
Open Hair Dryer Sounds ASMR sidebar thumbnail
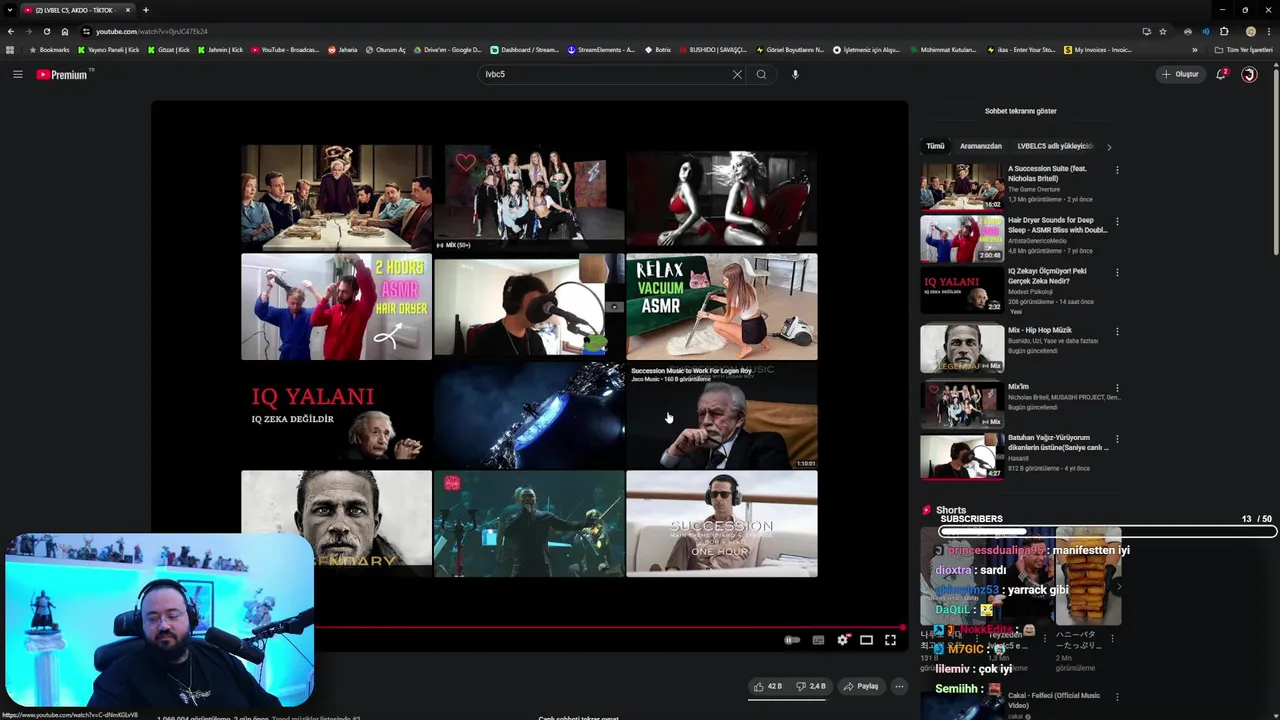[x=962, y=238]
